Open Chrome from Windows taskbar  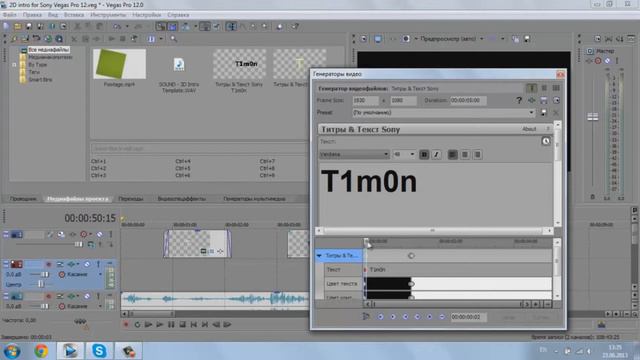point(41,351)
